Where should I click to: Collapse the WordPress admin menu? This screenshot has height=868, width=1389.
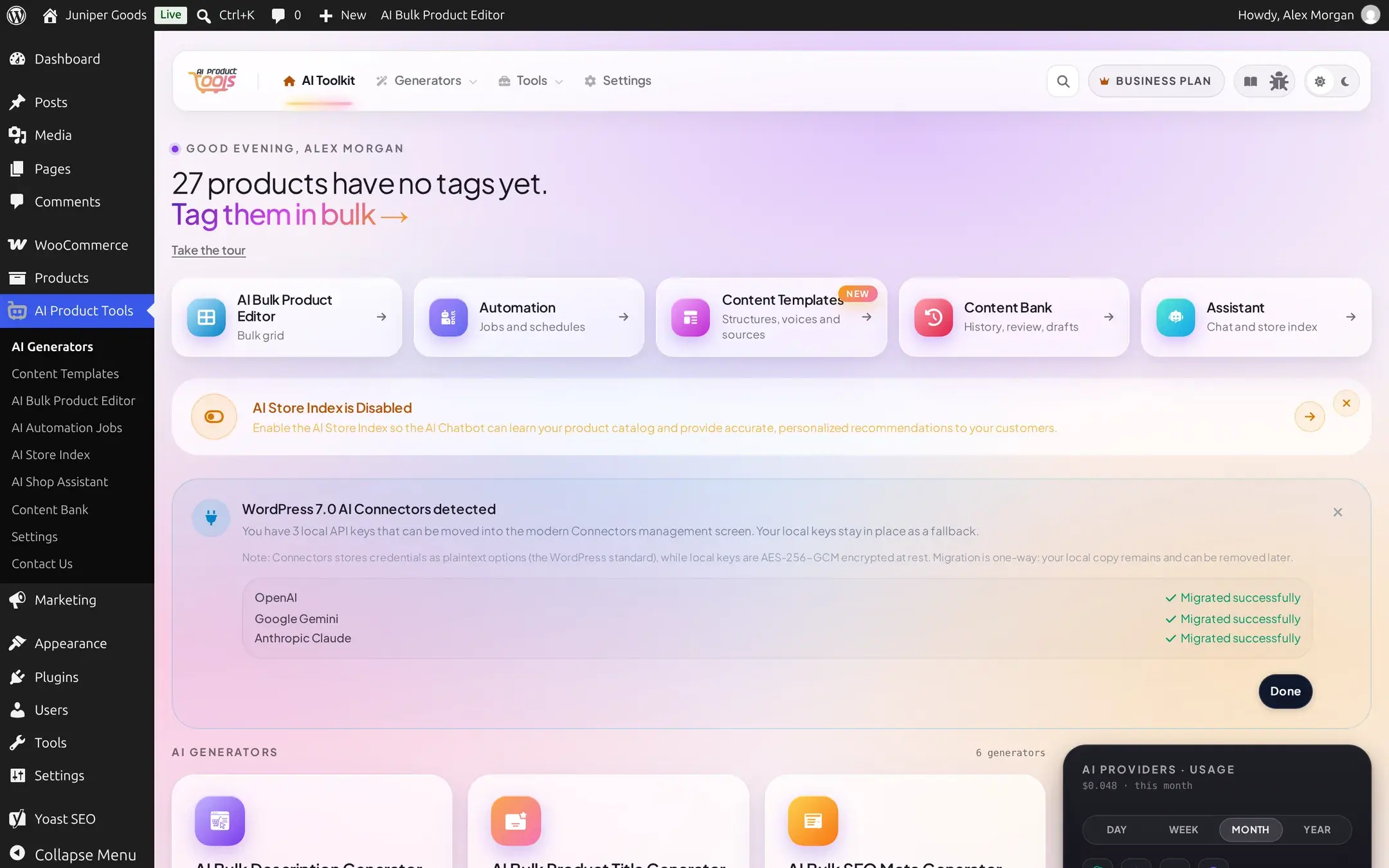tap(77, 854)
